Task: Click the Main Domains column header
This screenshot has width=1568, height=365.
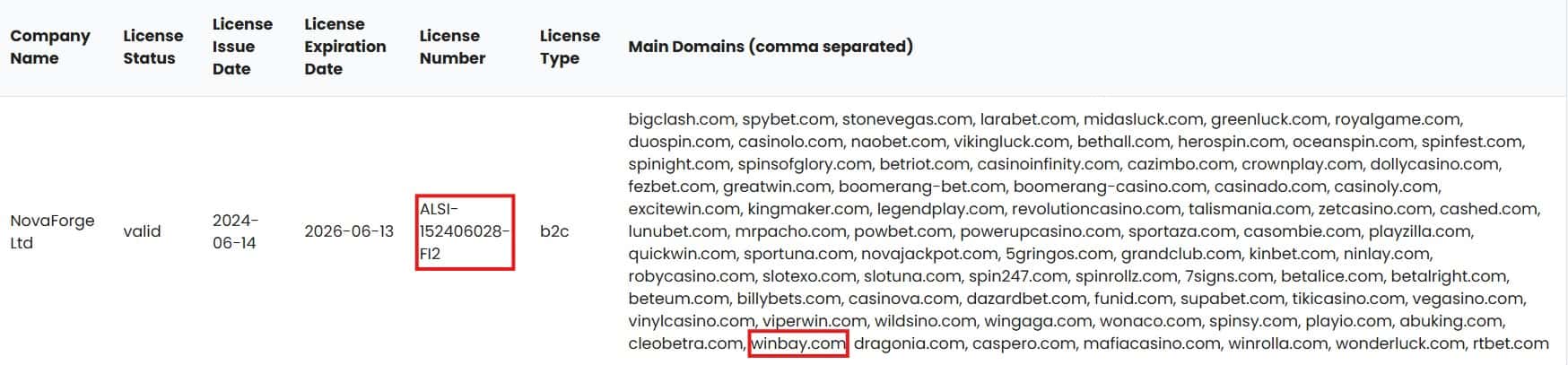Action: 771,47
